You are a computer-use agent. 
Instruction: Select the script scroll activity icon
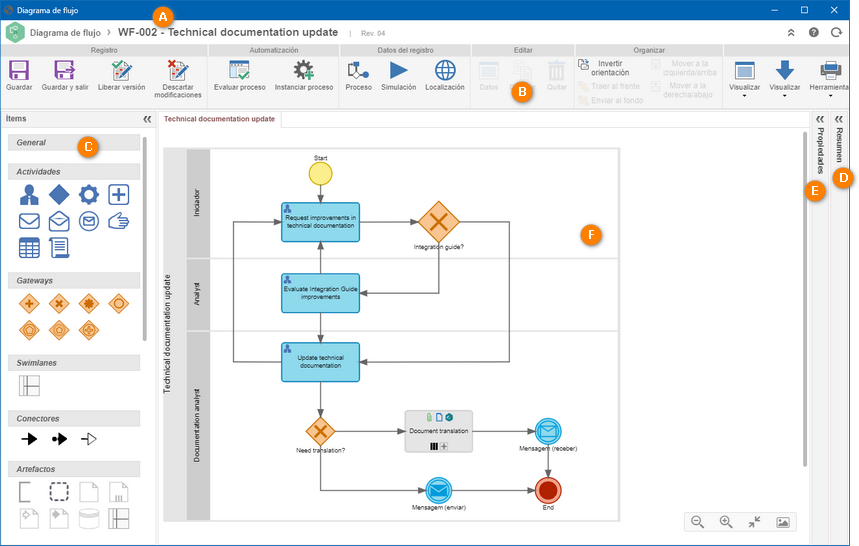click(59, 248)
